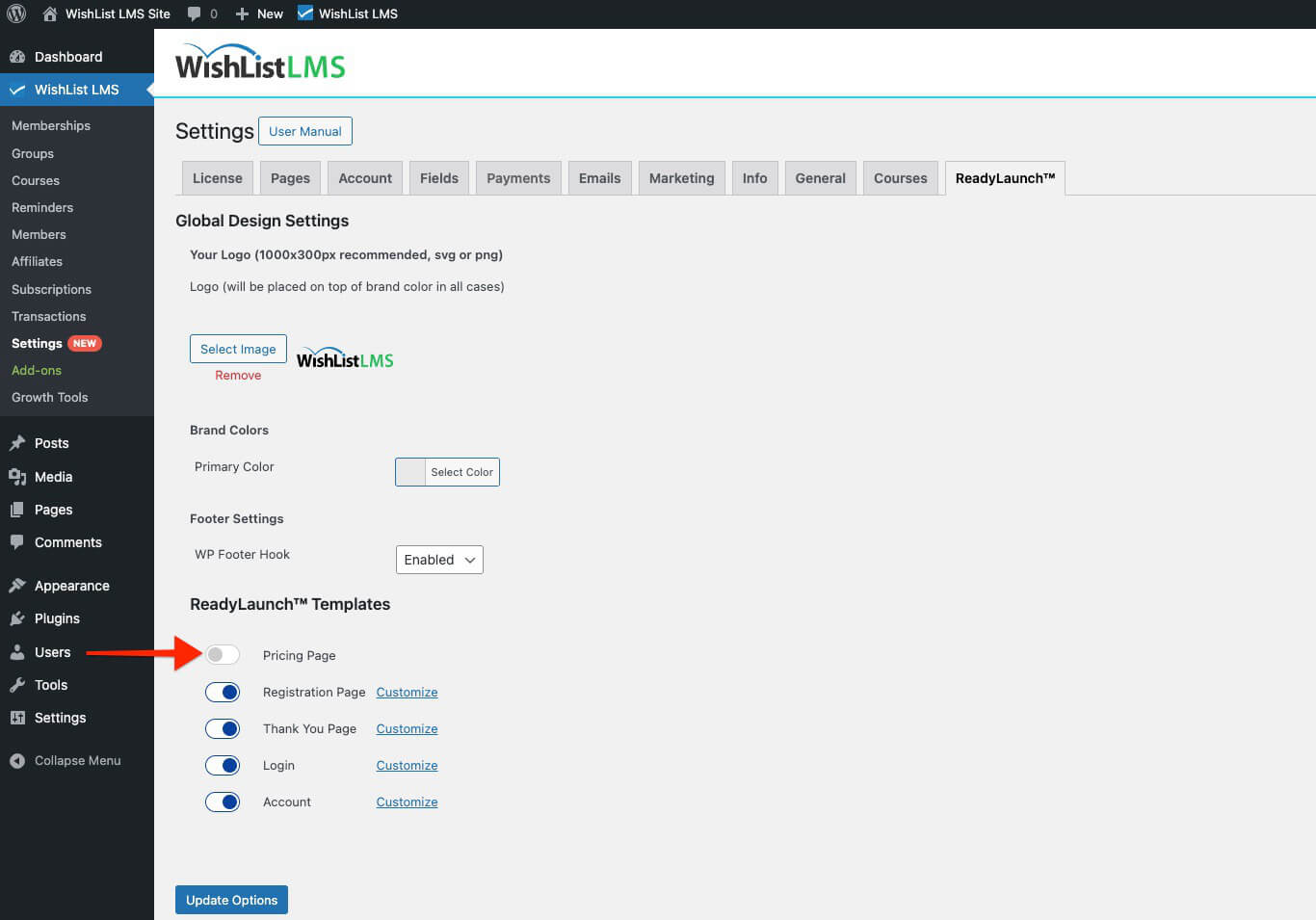1316x920 pixels.
Task: Turn off the Thank You Page toggle
Action: click(x=223, y=728)
